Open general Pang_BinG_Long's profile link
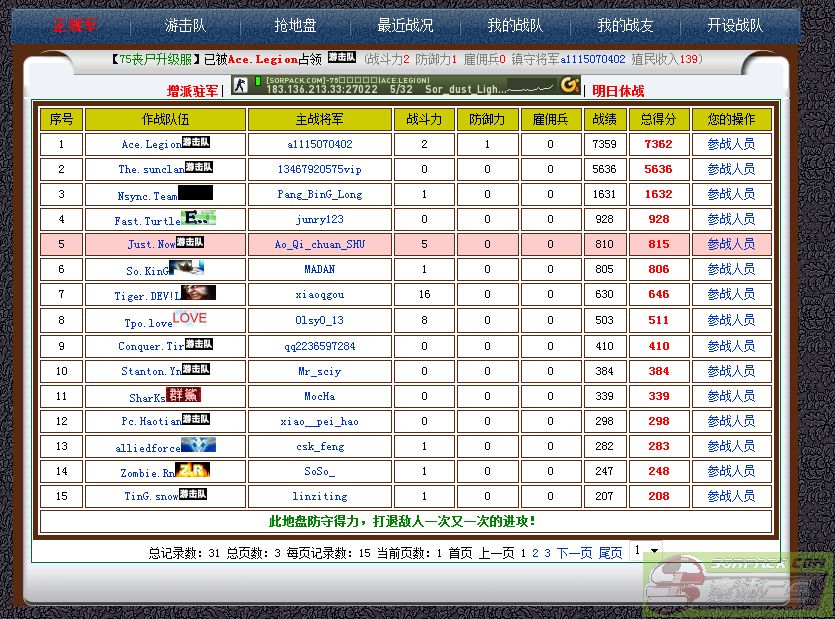Viewport: 835px width, 619px height. pyautogui.click(x=319, y=194)
